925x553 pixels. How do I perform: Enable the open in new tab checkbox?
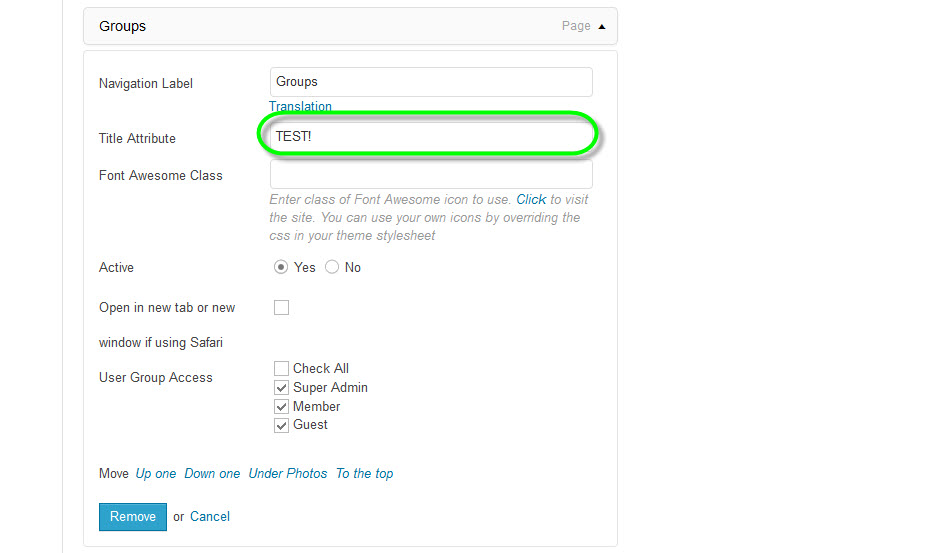point(281,308)
